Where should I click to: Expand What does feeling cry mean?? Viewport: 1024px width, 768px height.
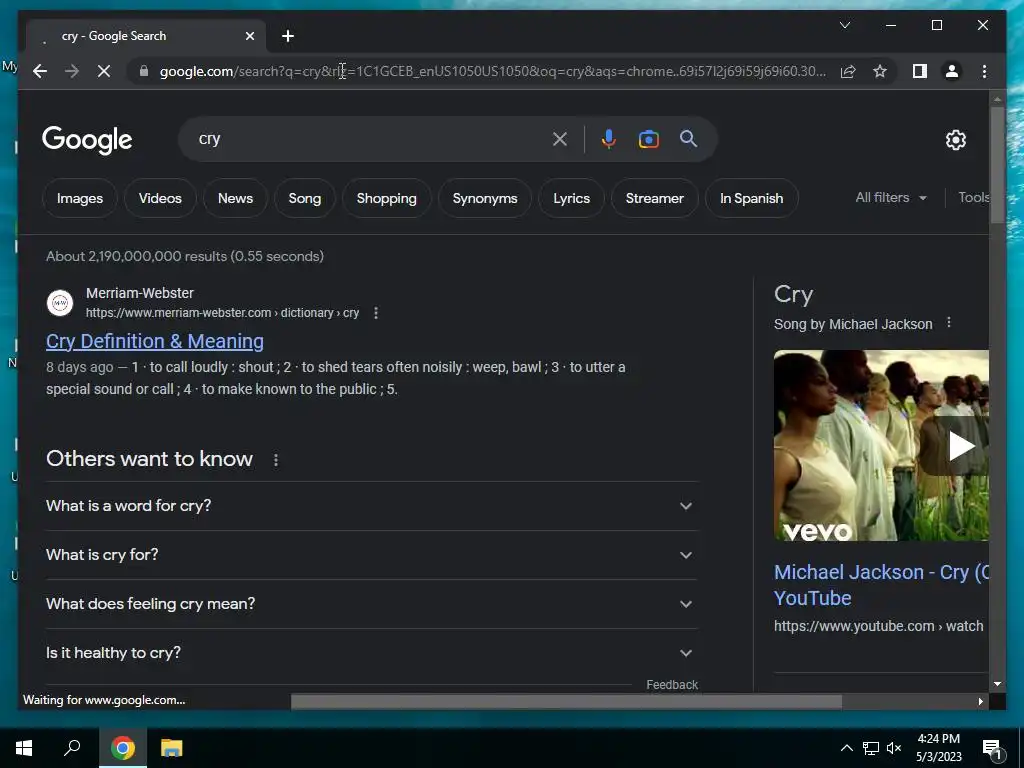371,604
